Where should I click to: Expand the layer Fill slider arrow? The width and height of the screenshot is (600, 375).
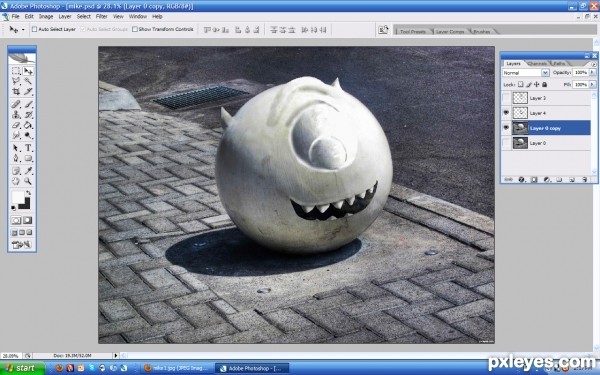(x=593, y=85)
